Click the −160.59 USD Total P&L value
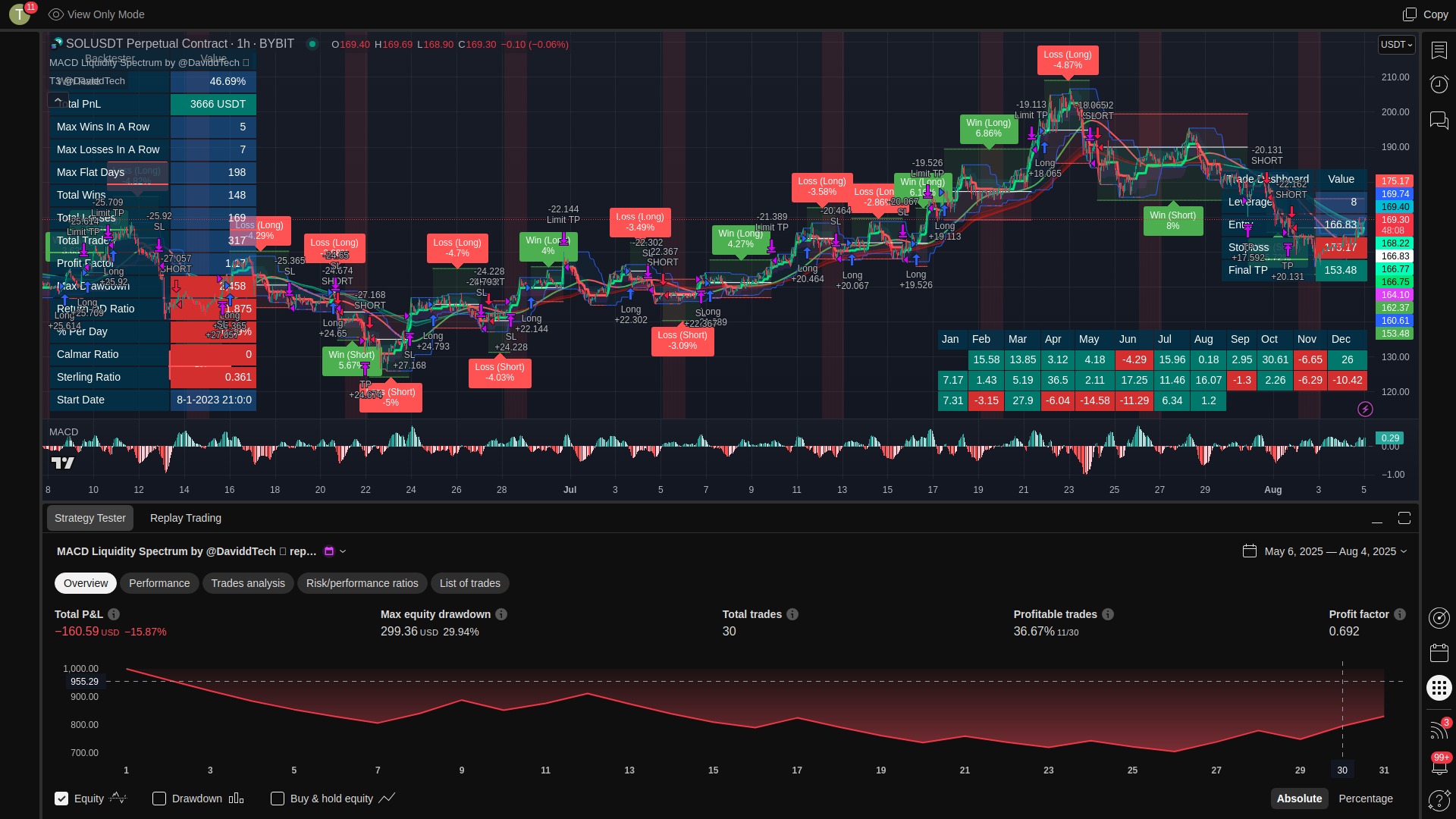This screenshot has height=819, width=1456. pos(87,632)
